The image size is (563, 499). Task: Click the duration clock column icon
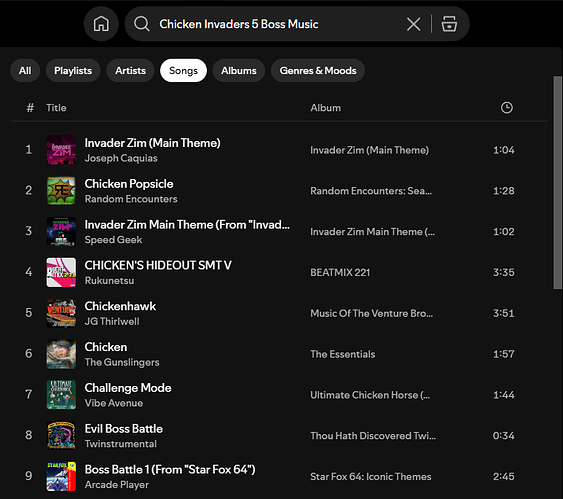coord(507,108)
